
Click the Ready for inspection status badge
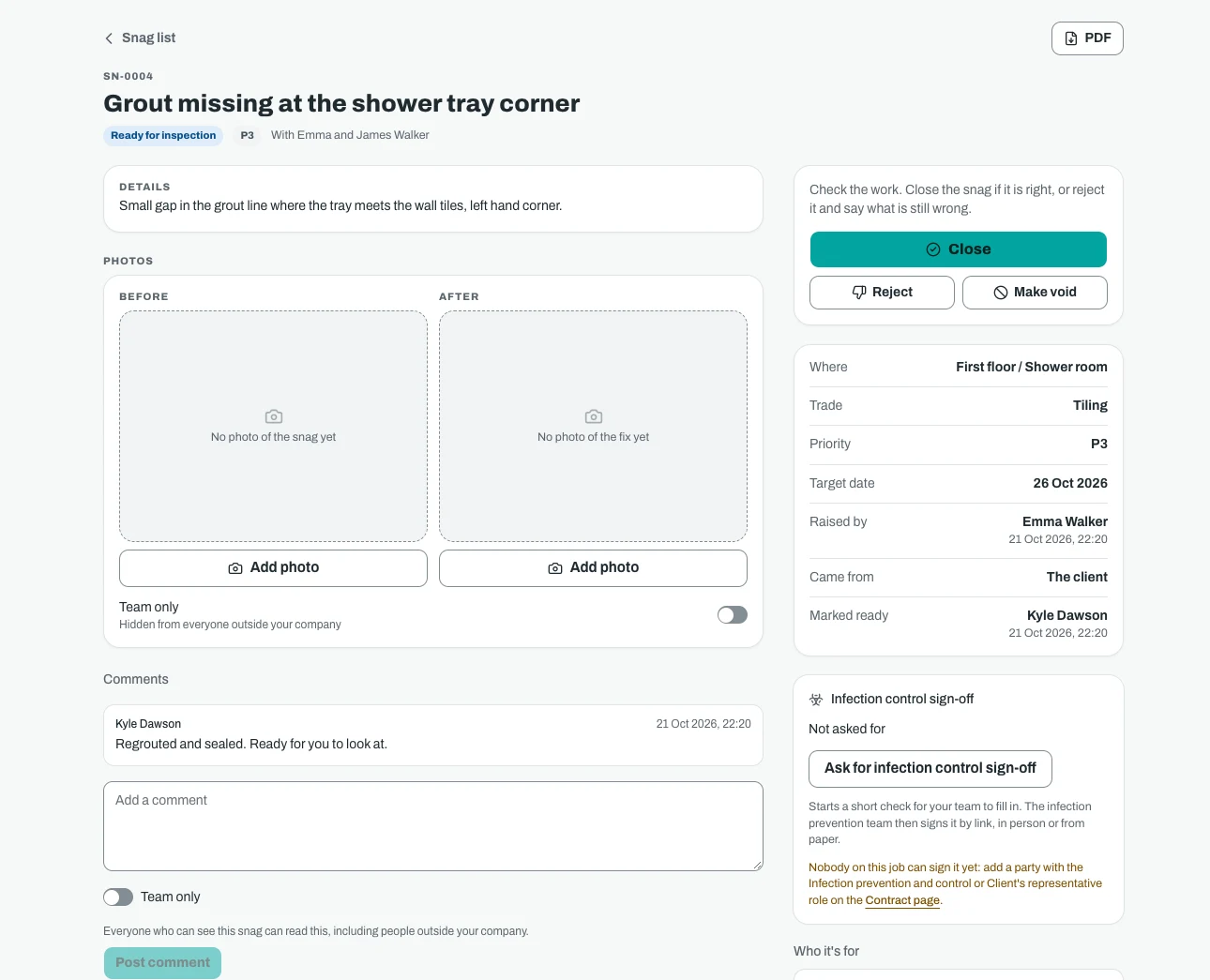pos(163,136)
